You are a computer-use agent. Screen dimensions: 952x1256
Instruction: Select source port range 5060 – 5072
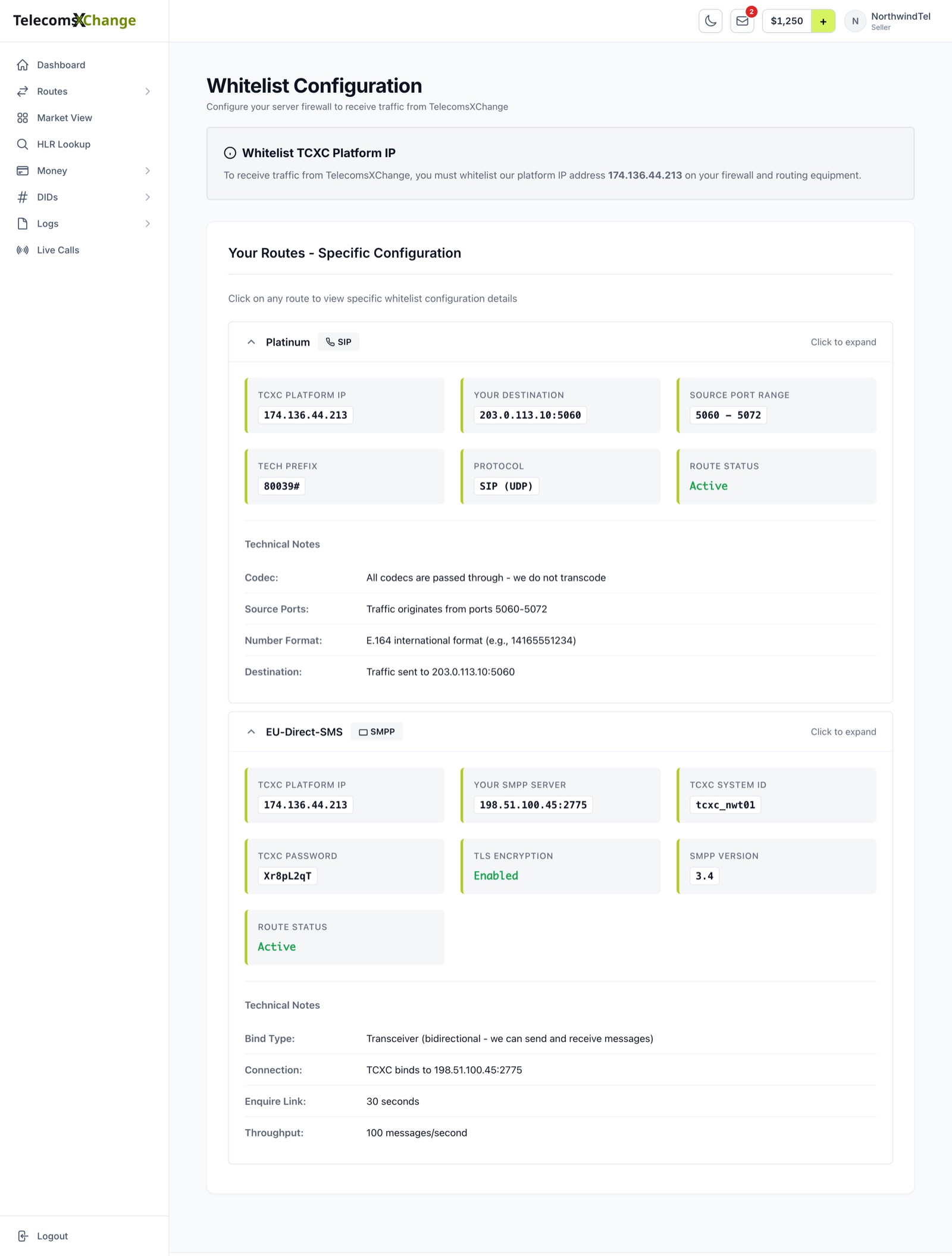(728, 415)
